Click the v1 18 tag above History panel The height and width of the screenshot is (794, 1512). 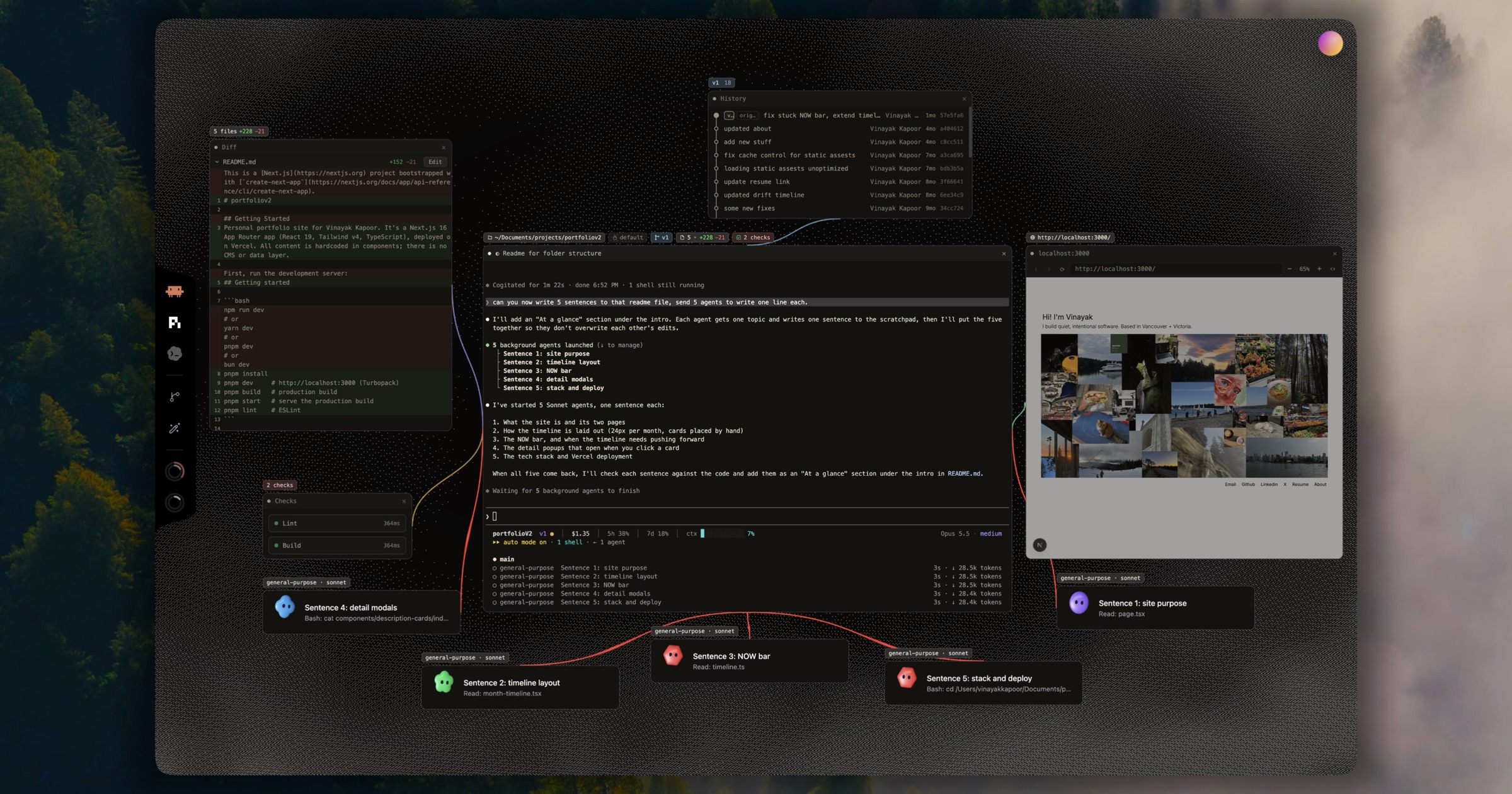[x=721, y=83]
